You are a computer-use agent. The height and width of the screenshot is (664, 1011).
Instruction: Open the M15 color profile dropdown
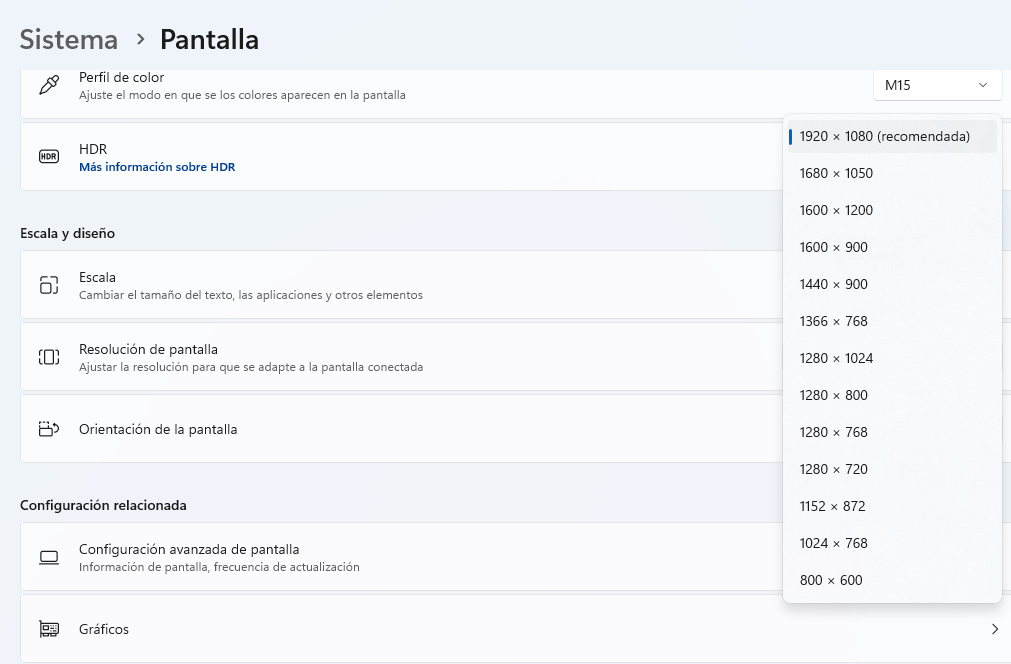pos(937,85)
